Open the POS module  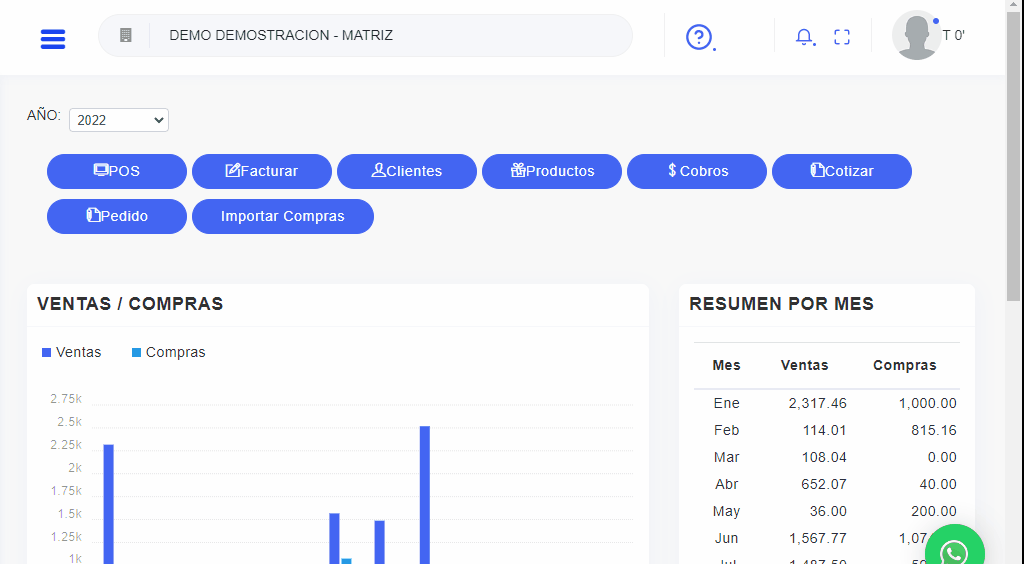[117, 171]
